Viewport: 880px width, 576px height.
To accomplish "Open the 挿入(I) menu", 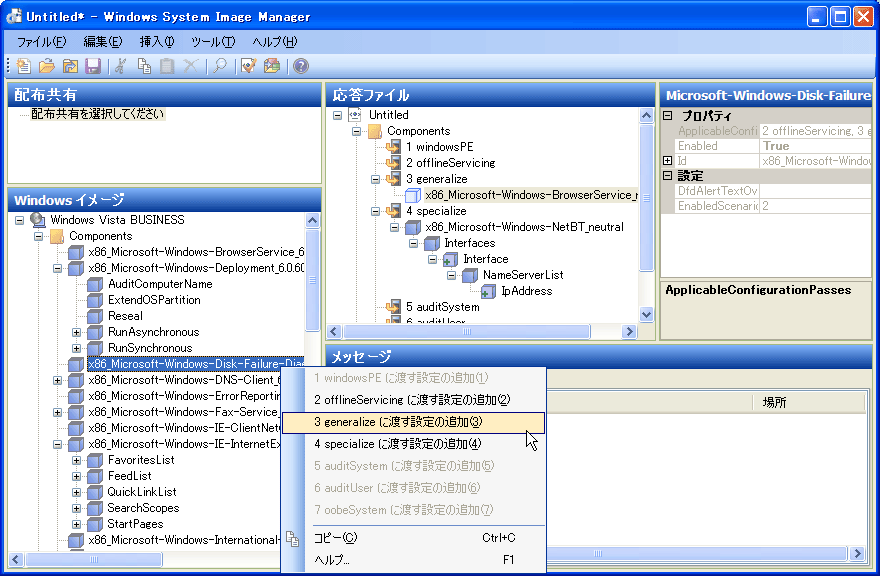I will point(157,42).
